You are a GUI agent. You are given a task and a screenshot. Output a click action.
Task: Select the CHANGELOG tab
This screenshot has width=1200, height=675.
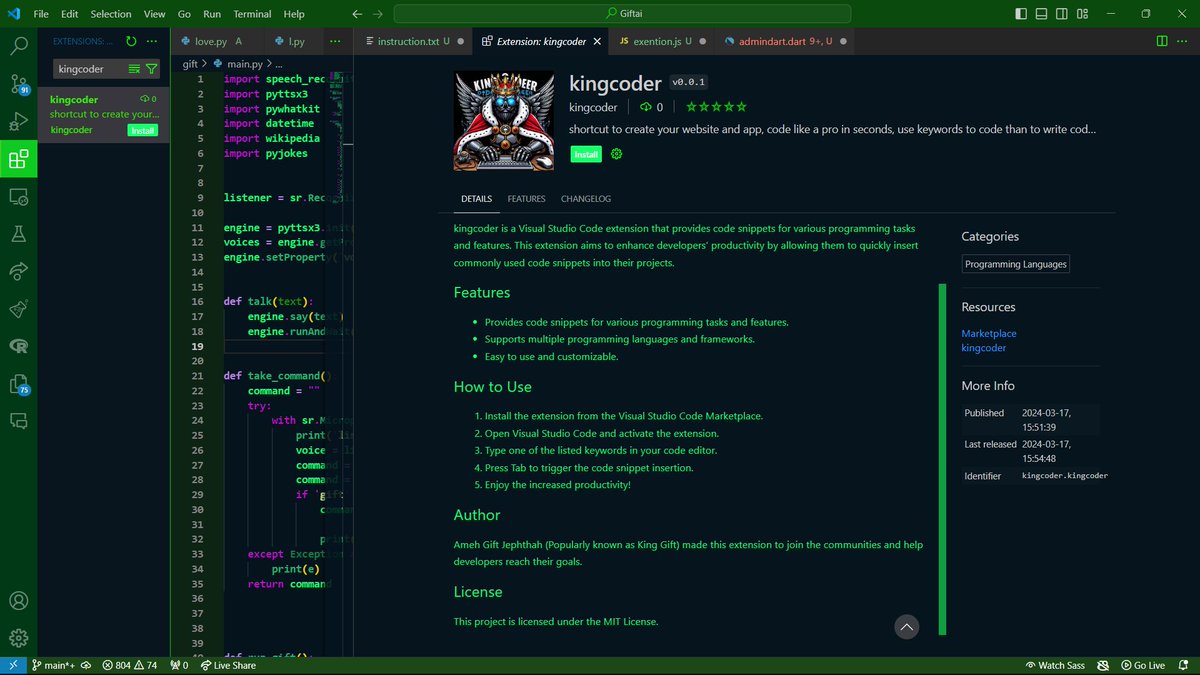coord(586,199)
